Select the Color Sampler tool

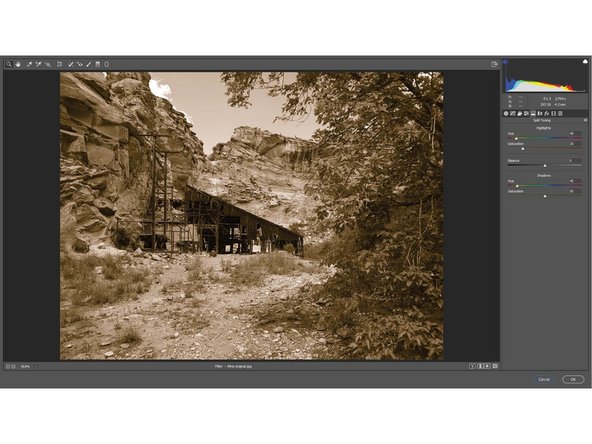[x=38, y=65]
